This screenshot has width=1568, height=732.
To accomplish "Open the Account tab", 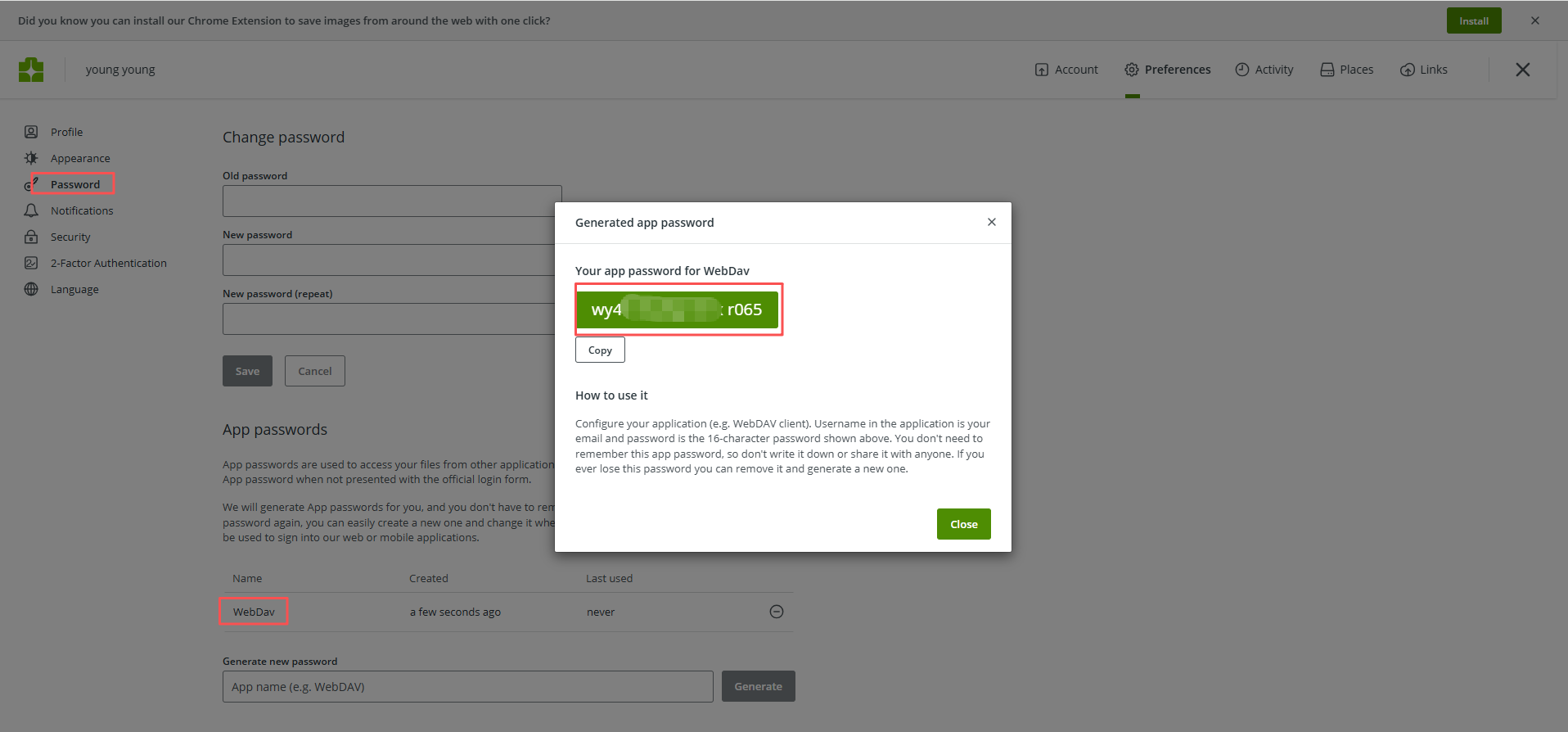I will point(1066,70).
